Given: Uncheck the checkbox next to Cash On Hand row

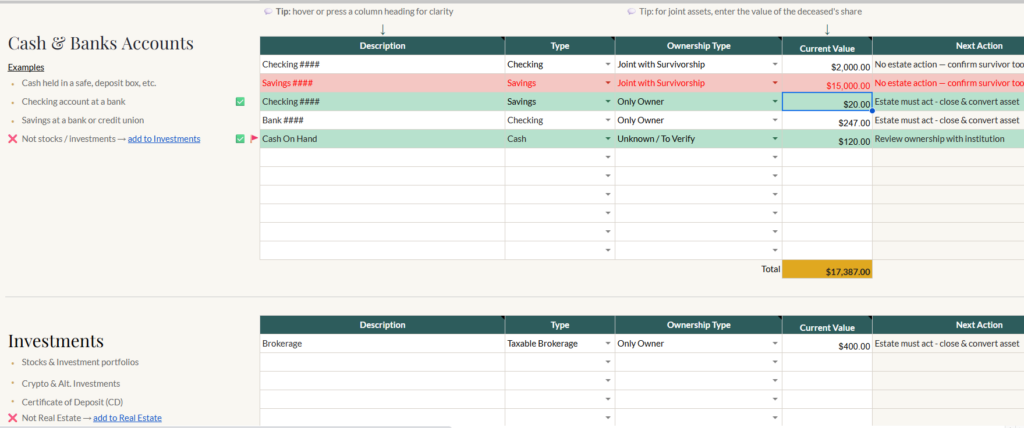Looking at the screenshot, I should point(240,139).
